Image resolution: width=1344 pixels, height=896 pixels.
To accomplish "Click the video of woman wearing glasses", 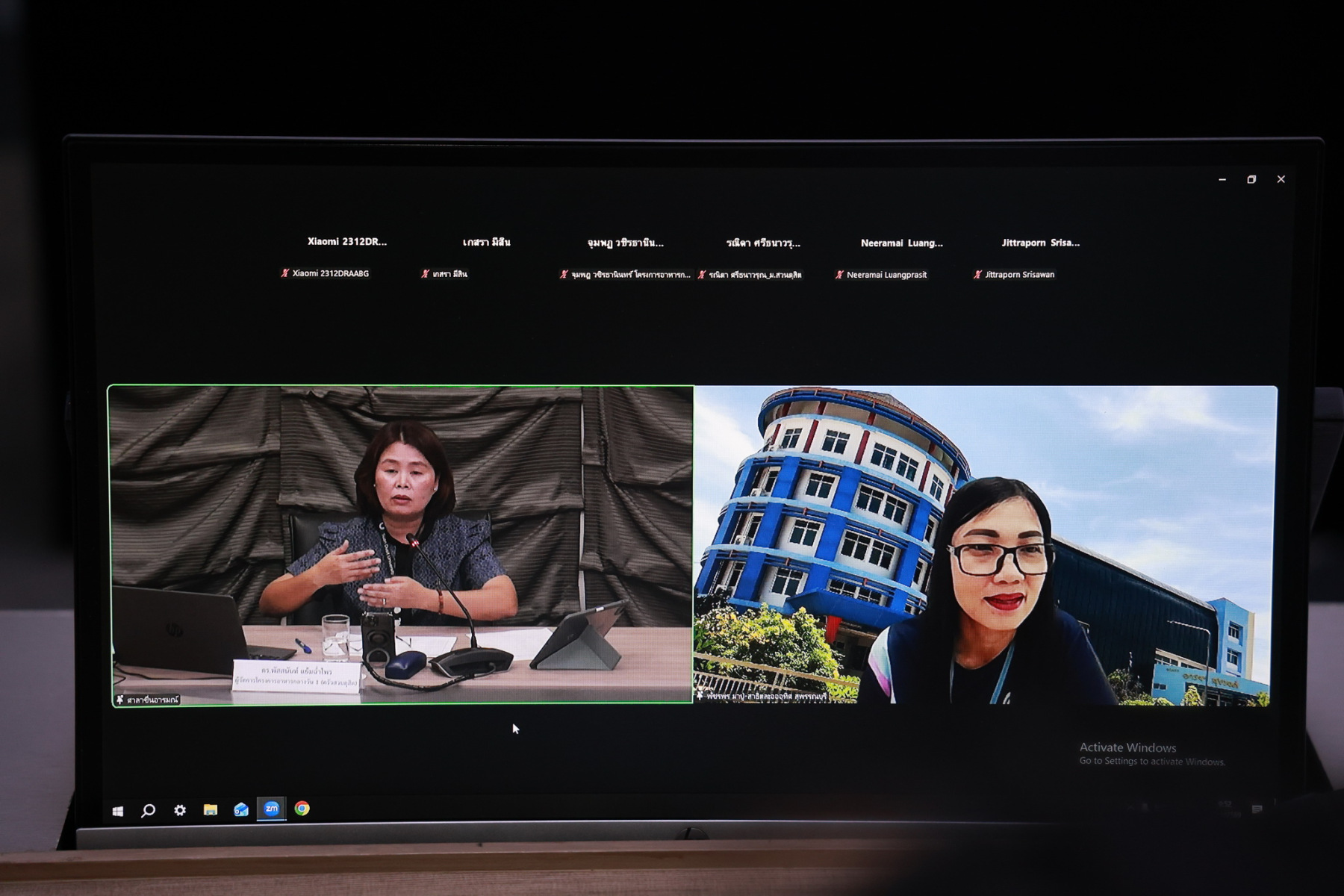I will [x=986, y=545].
